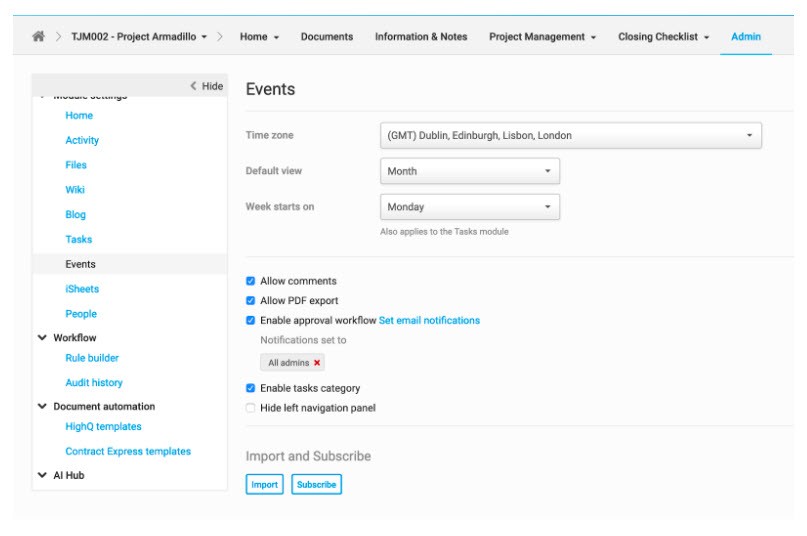This screenshot has width=807, height=536.
Task: Uncheck Allow comments checkbox
Action: [x=251, y=282]
